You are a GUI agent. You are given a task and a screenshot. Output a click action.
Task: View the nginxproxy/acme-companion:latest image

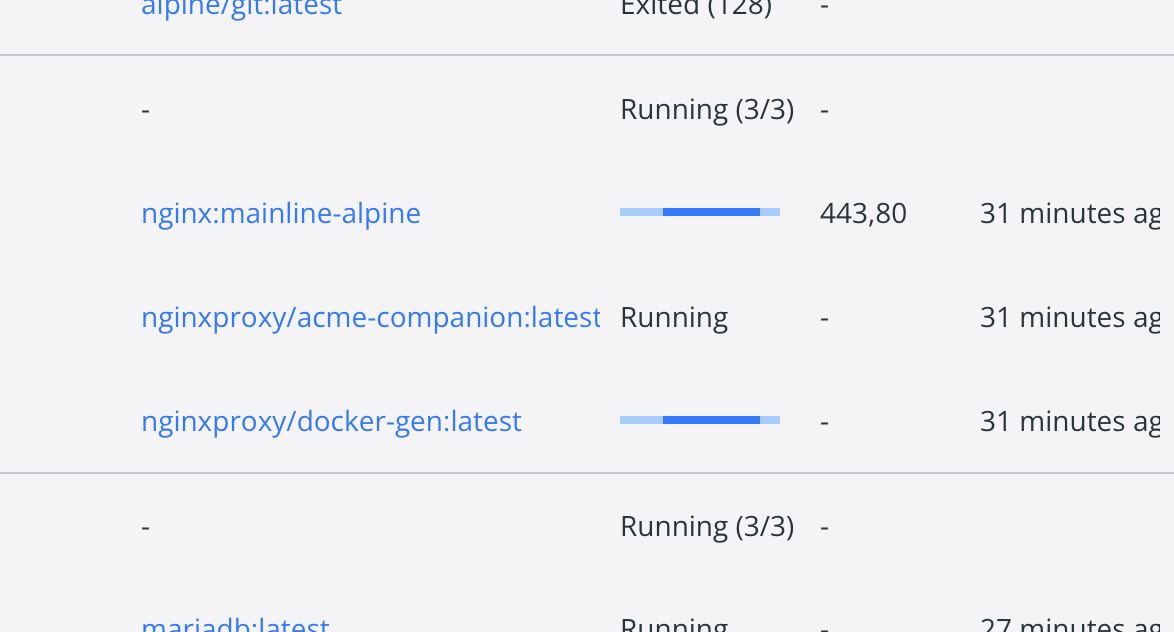pyautogui.click(x=370, y=317)
